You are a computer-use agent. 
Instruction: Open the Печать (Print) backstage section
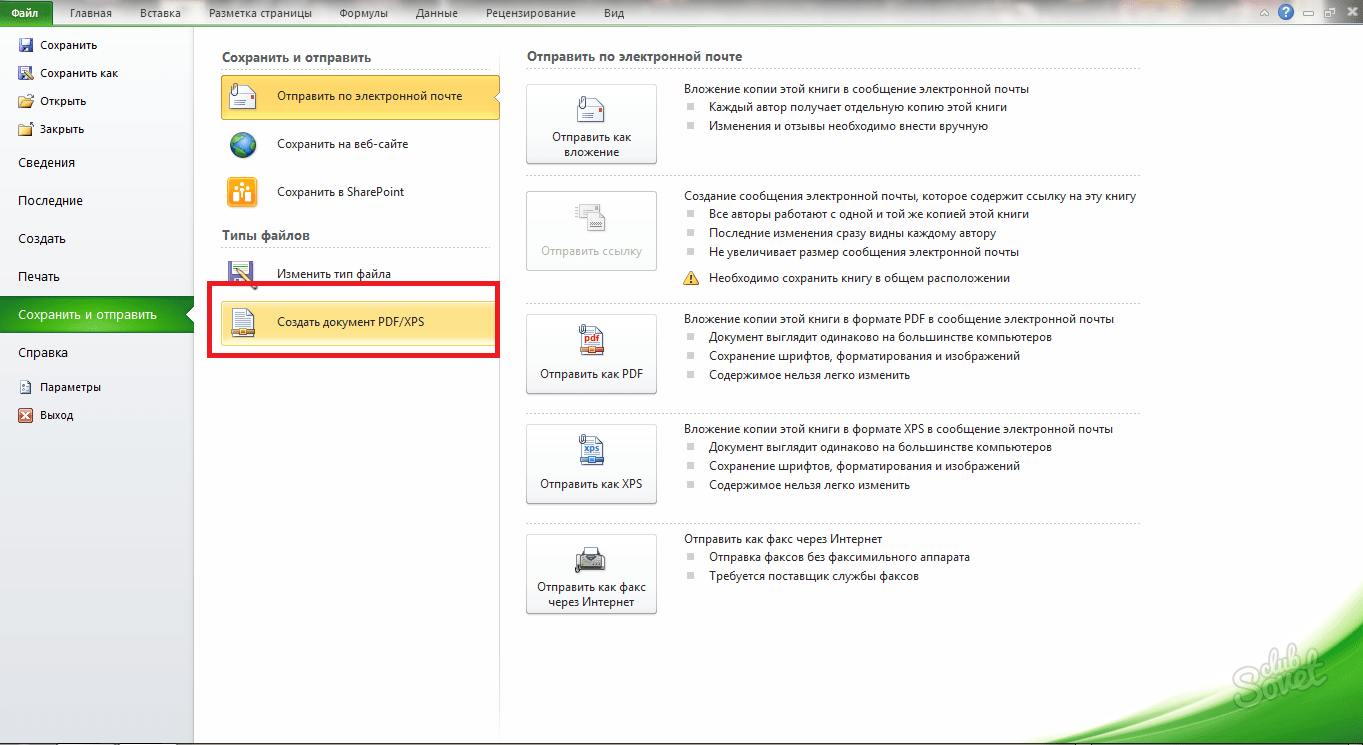click(x=39, y=277)
